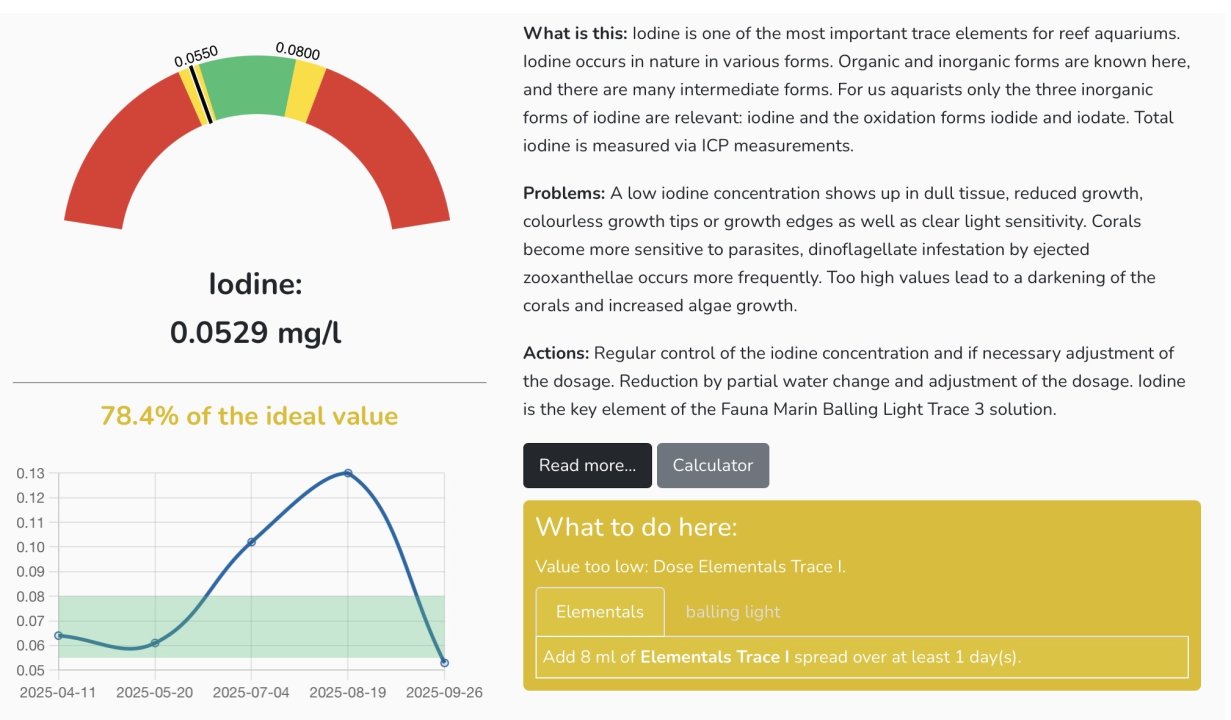Click the green ideal range gauge segment
1231x720 pixels.
pos(248,88)
